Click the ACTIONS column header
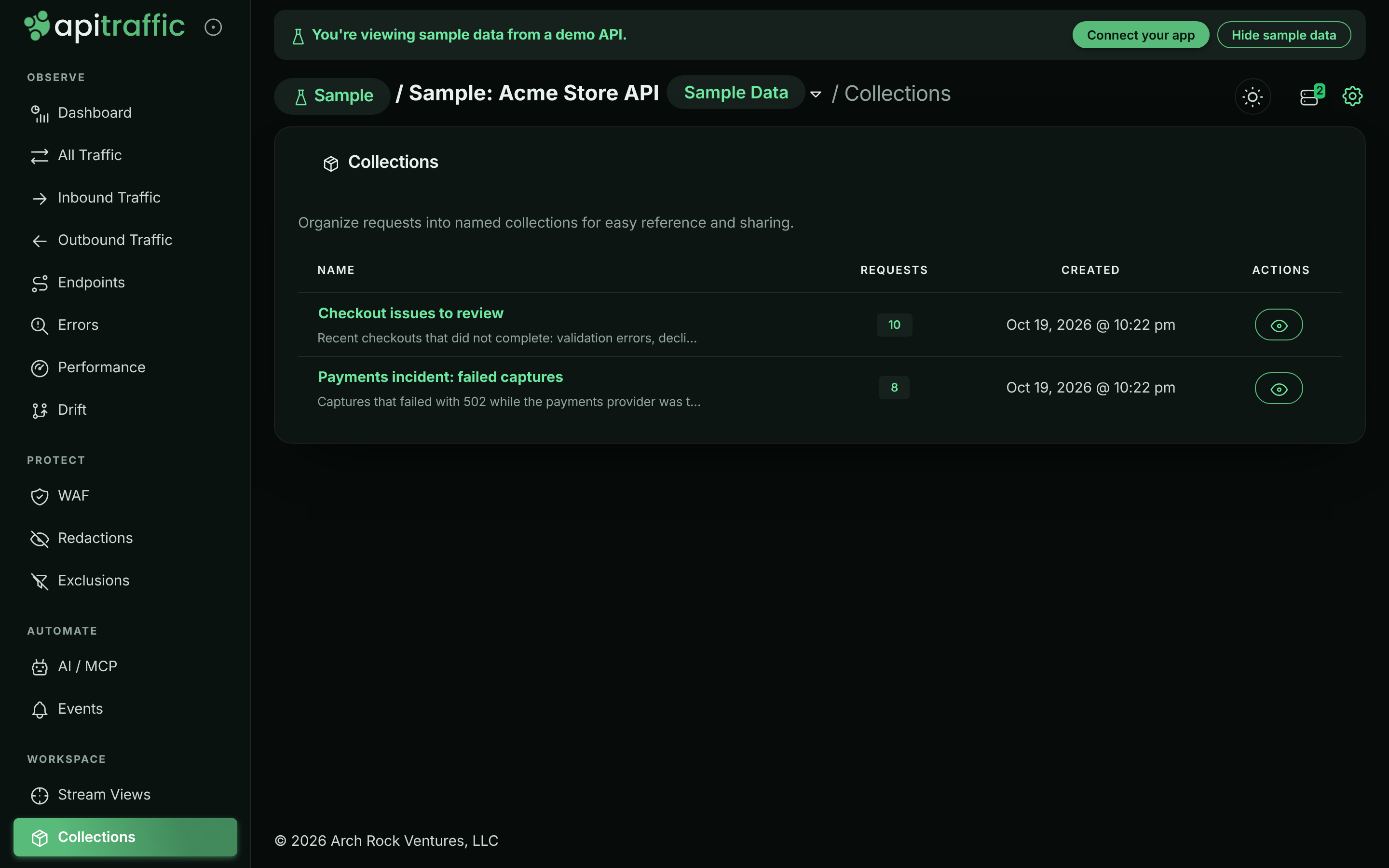The height and width of the screenshot is (868, 1389). pyautogui.click(x=1281, y=270)
